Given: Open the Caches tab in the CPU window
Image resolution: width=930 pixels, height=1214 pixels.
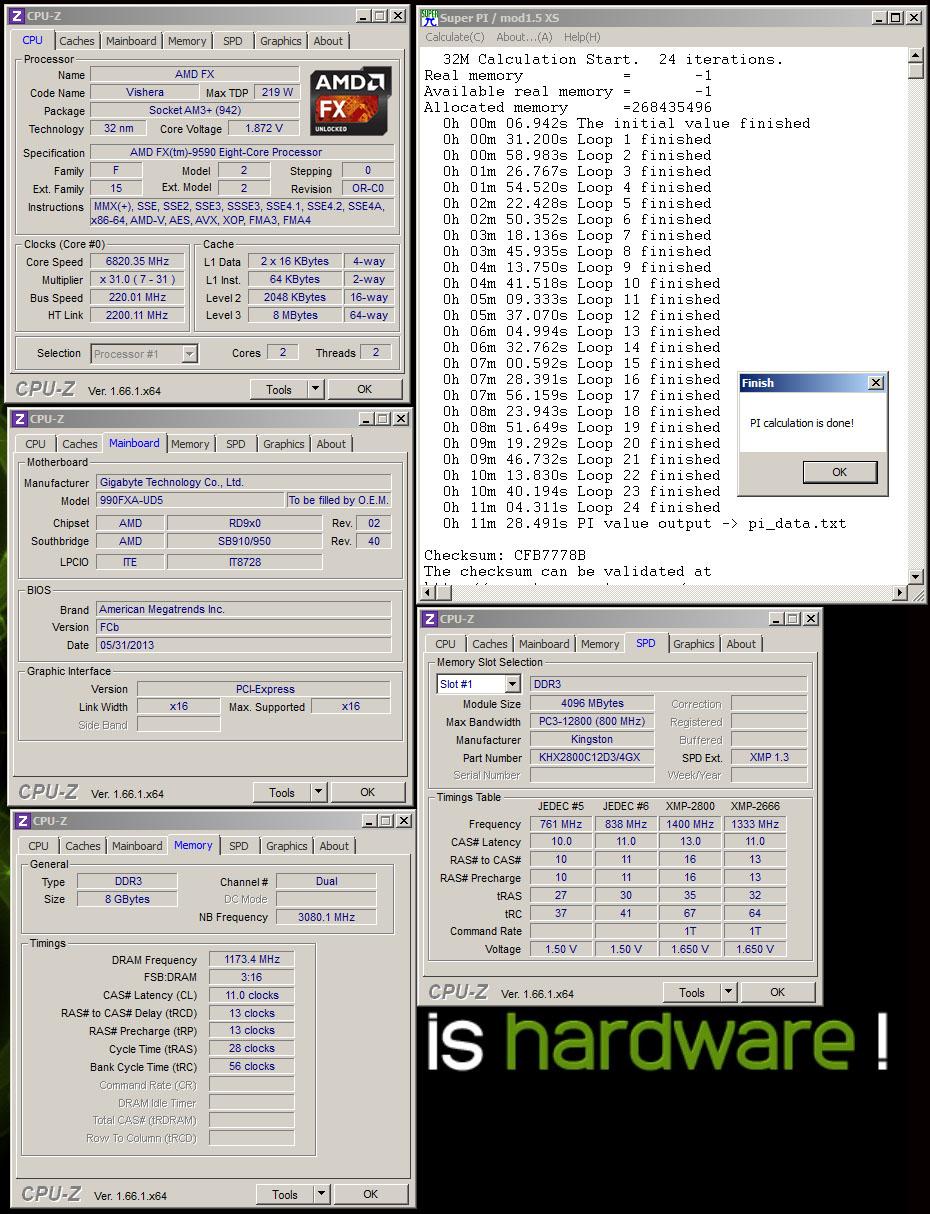Looking at the screenshot, I should (x=76, y=41).
